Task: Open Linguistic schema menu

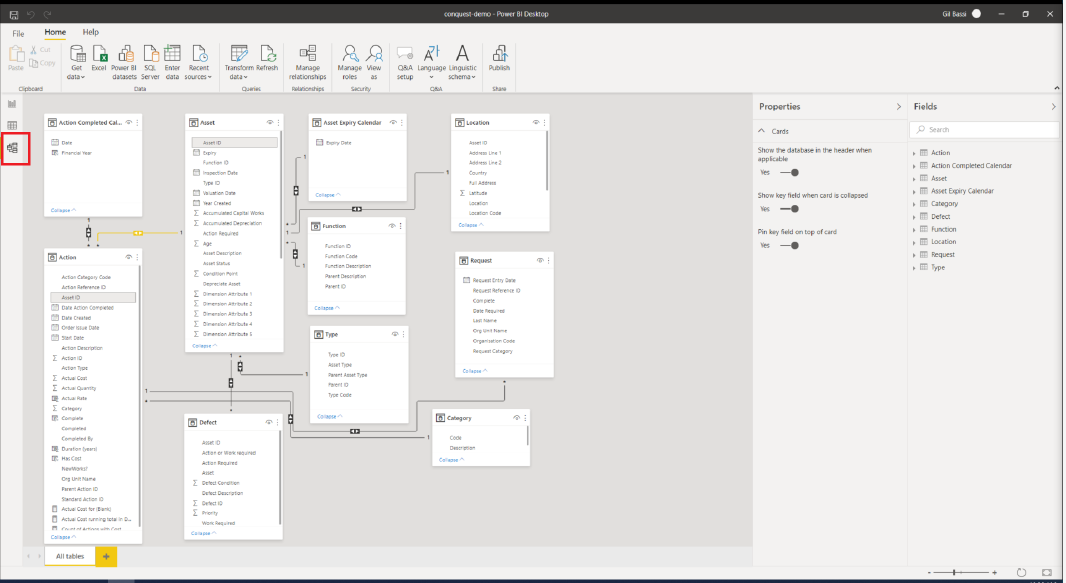Action: (462, 63)
